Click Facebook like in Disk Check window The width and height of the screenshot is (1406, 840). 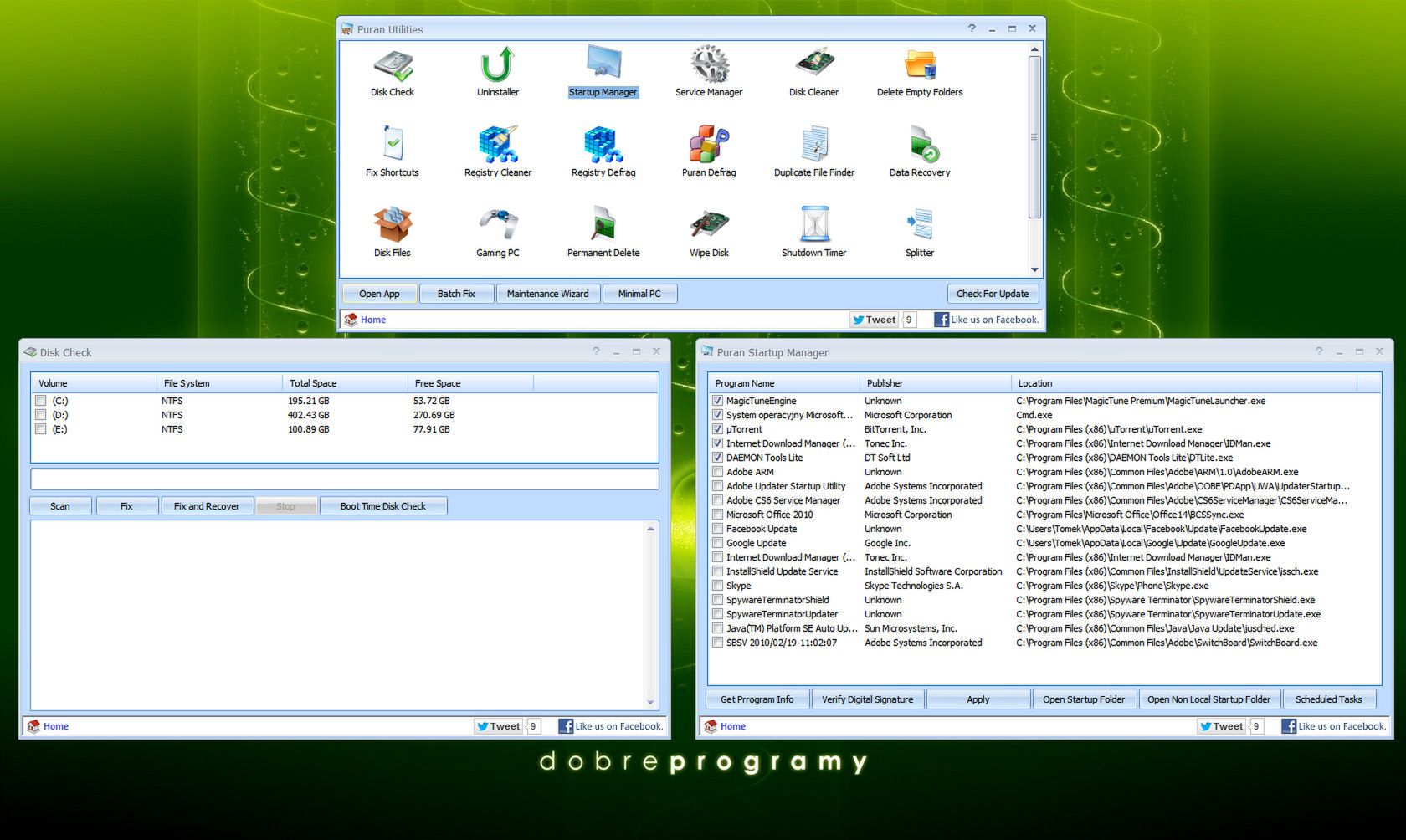[x=611, y=726]
